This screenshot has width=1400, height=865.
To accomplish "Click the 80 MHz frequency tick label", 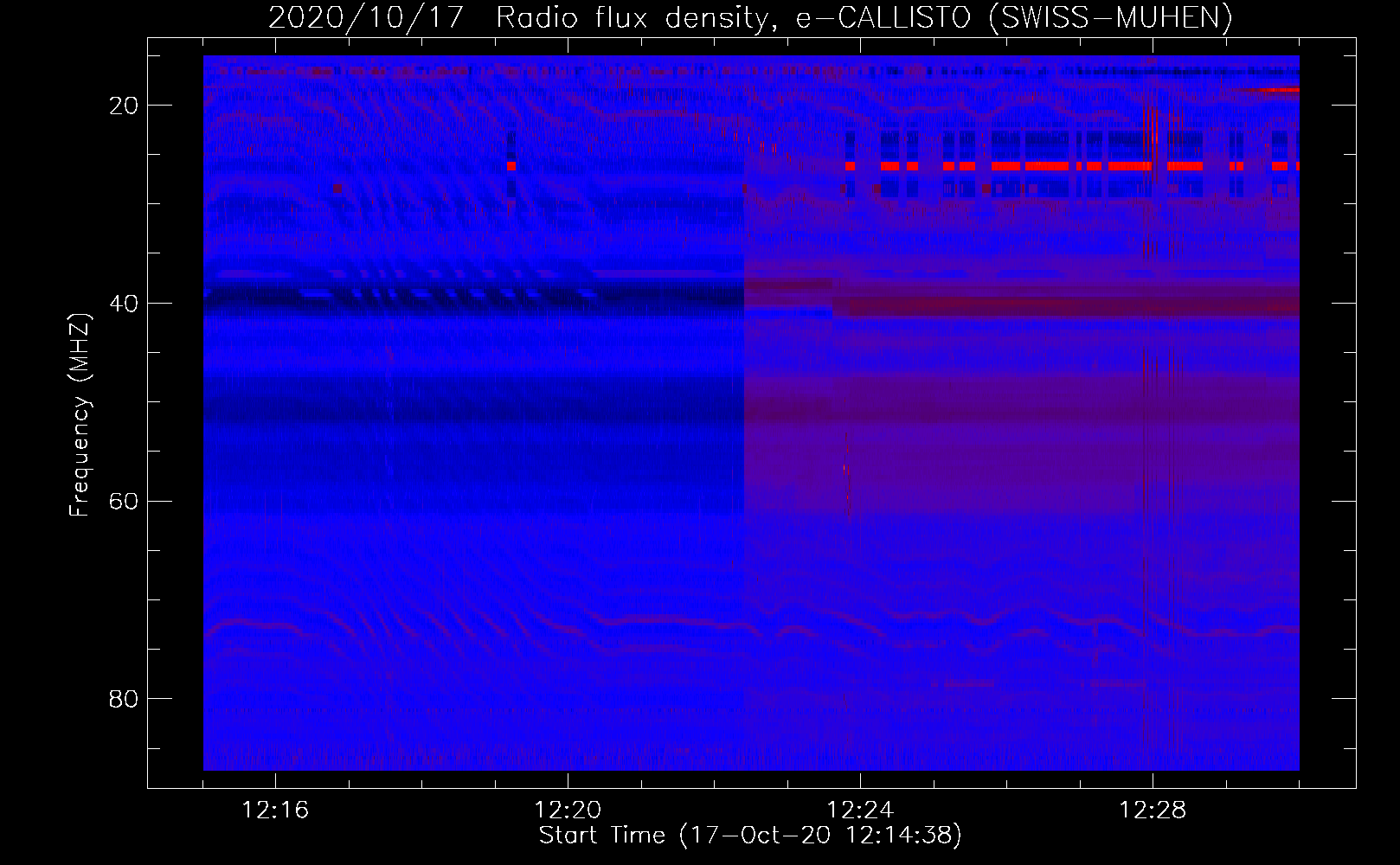I will 124,699.
